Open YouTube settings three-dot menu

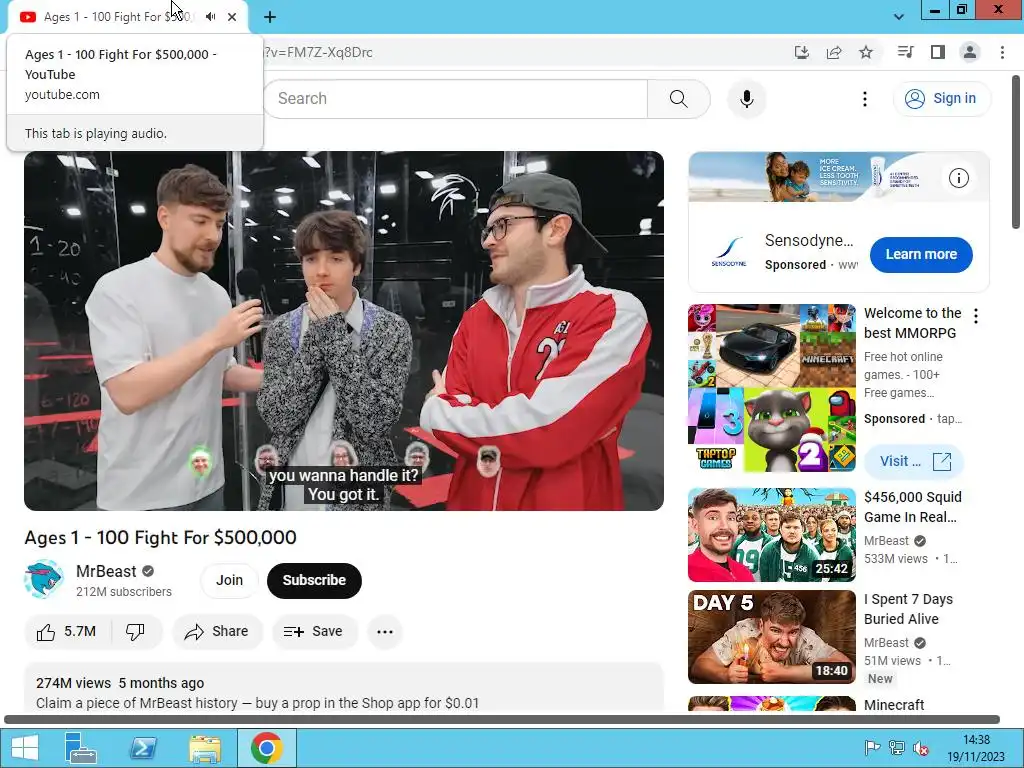point(865,99)
